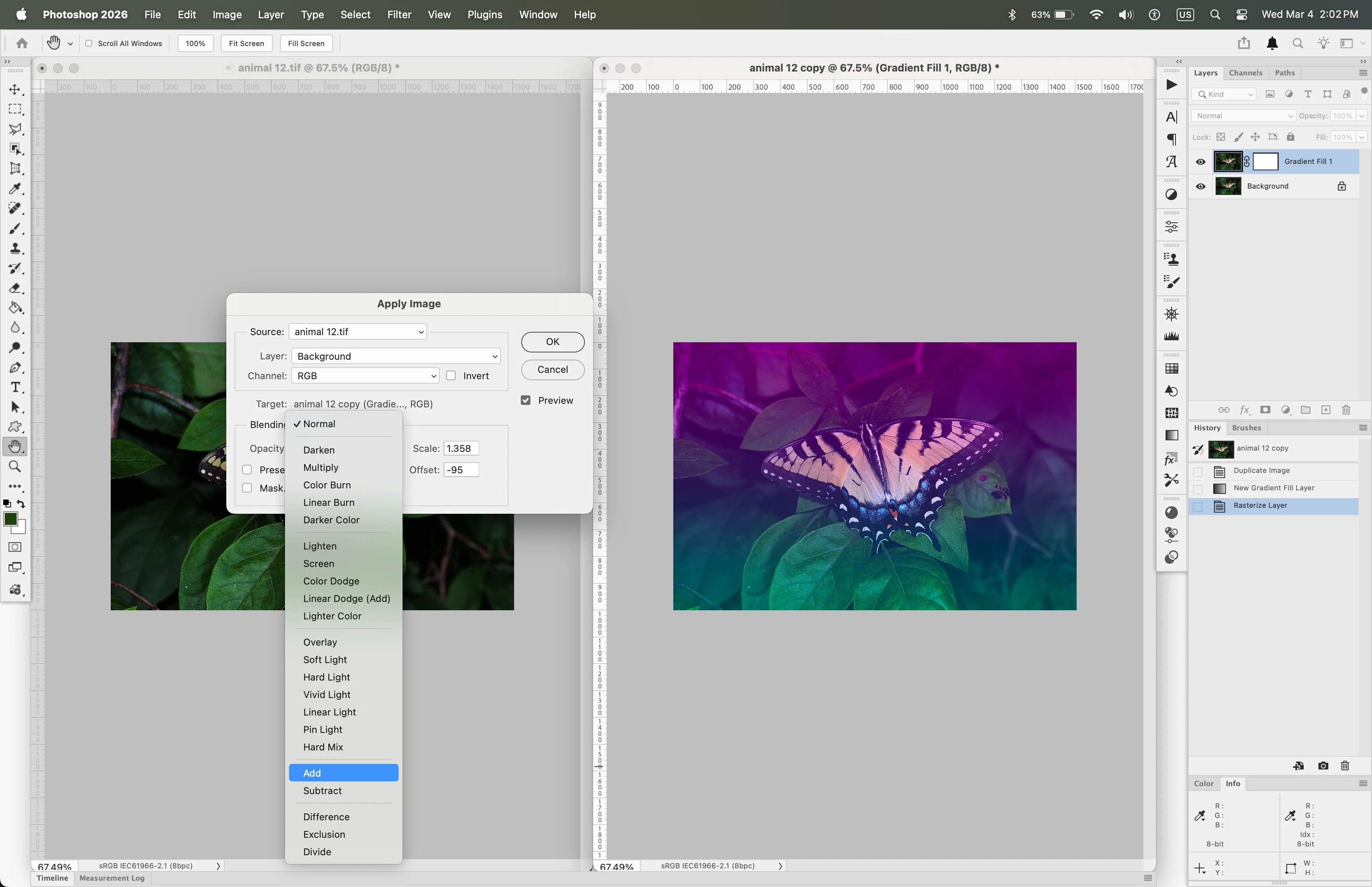Create new snapshot in History panel
The height and width of the screenshot is (887, 1372).
(1323, 766)
